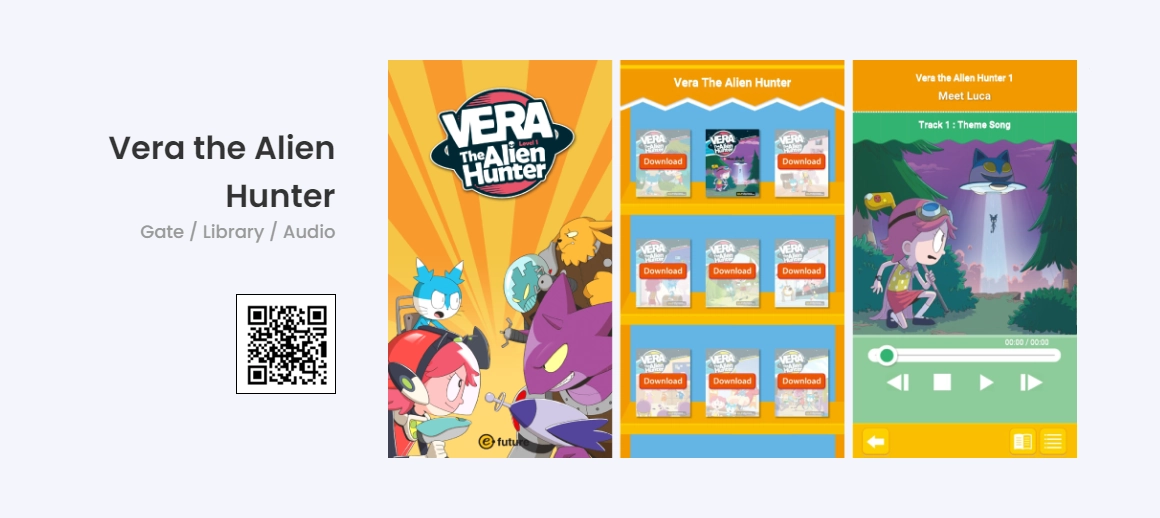Download the third book in middle row
This screenshot has width=1160, height=518.
[x=802, y=271]
